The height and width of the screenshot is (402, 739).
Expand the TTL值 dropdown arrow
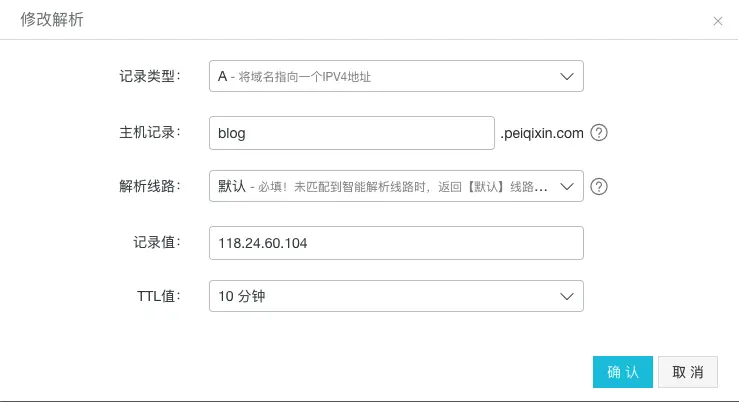pos(567,296)
